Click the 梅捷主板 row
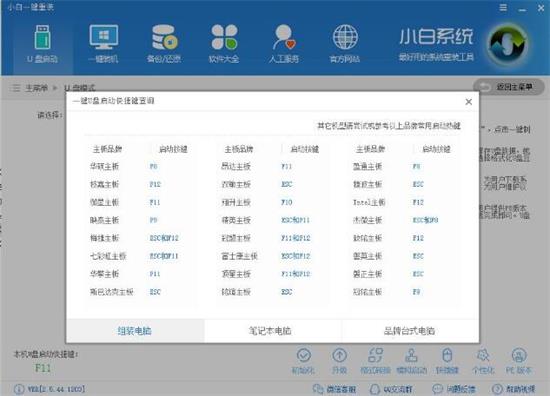Viewport: 550px width, 396px height. (140, 238)
